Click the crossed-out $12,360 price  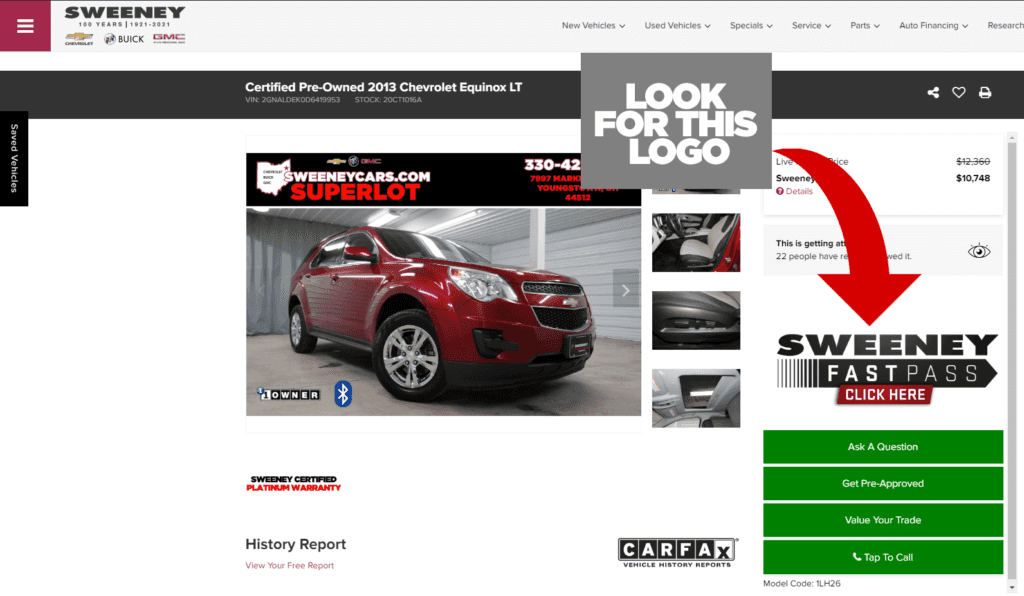click(972, 161)
